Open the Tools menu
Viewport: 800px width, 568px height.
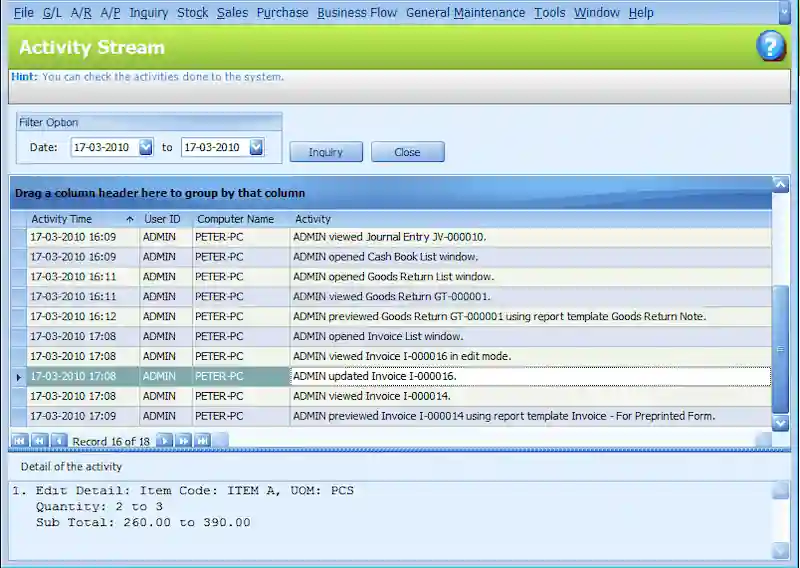click(549, 13)
